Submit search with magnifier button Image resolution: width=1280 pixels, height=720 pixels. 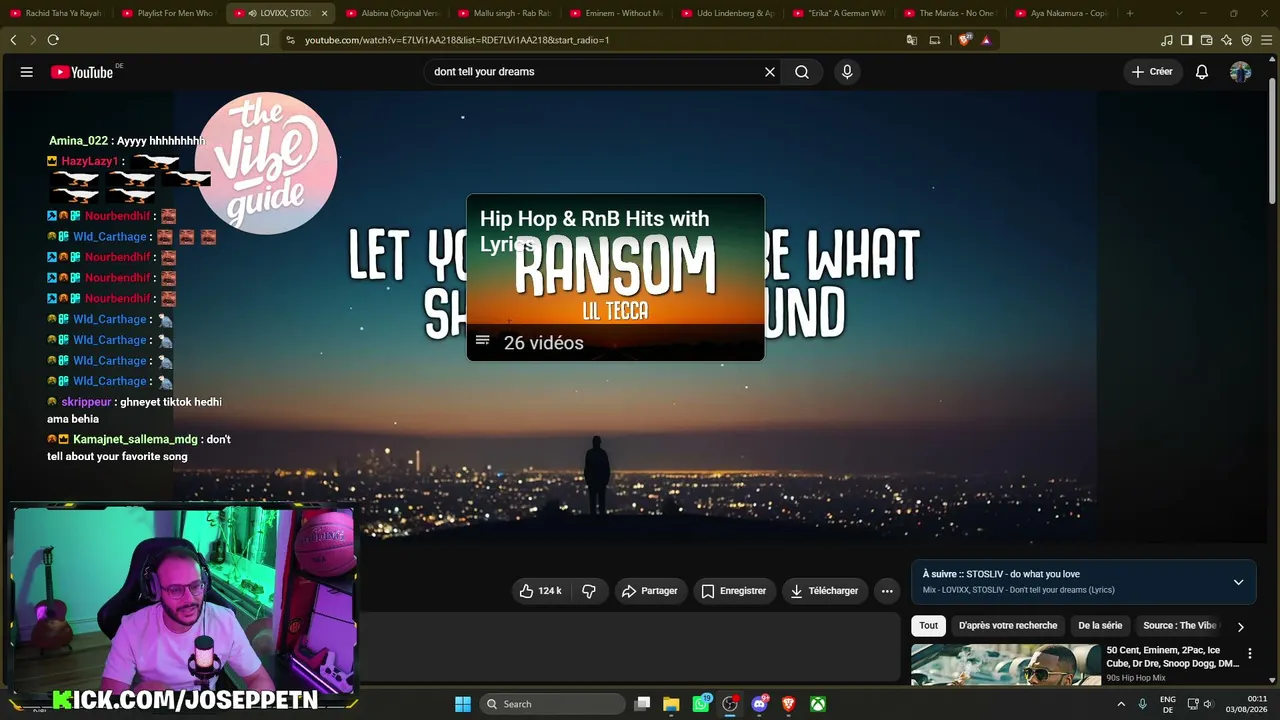802,72
